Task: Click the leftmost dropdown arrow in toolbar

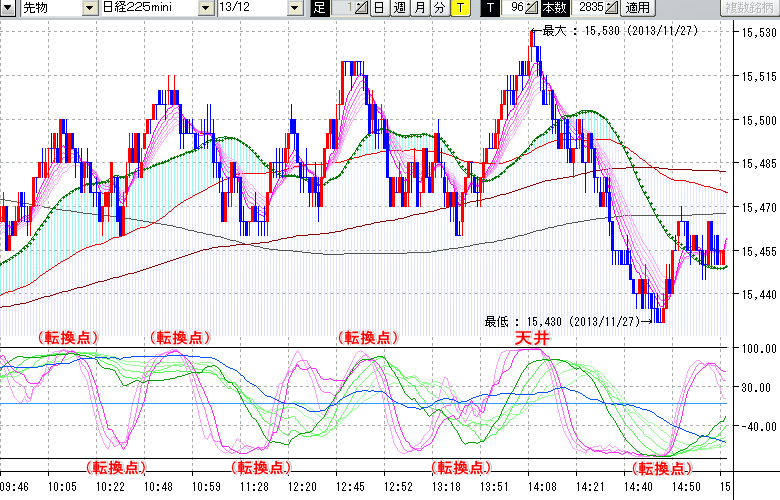Action: [8, 8]
